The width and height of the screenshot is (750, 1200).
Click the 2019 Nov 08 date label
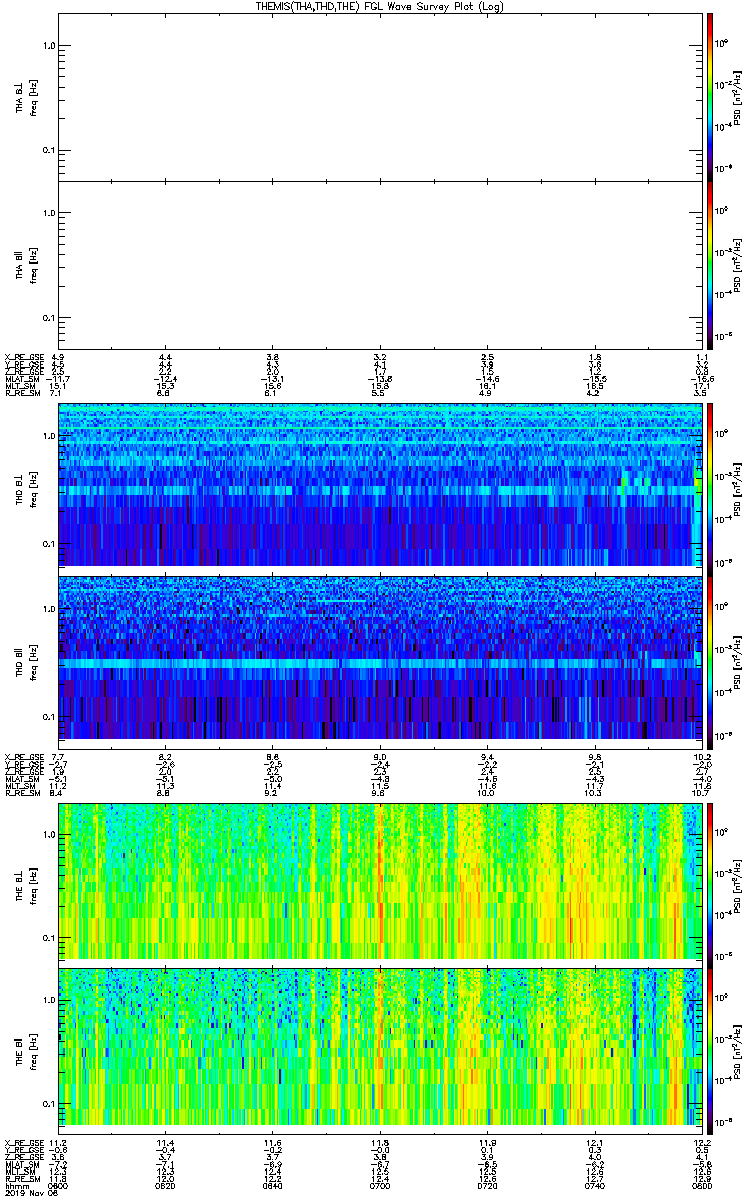(26, 1193)
